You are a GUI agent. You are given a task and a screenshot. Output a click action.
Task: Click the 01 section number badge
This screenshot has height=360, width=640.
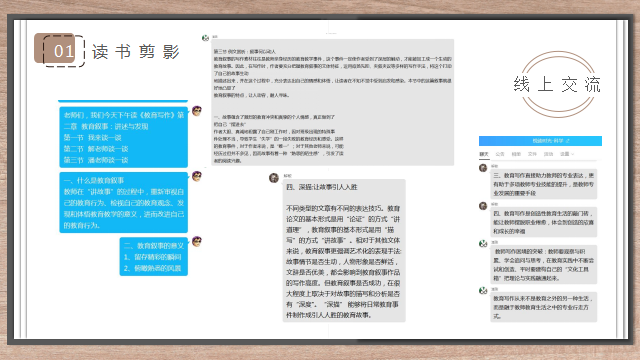[59, 51]
